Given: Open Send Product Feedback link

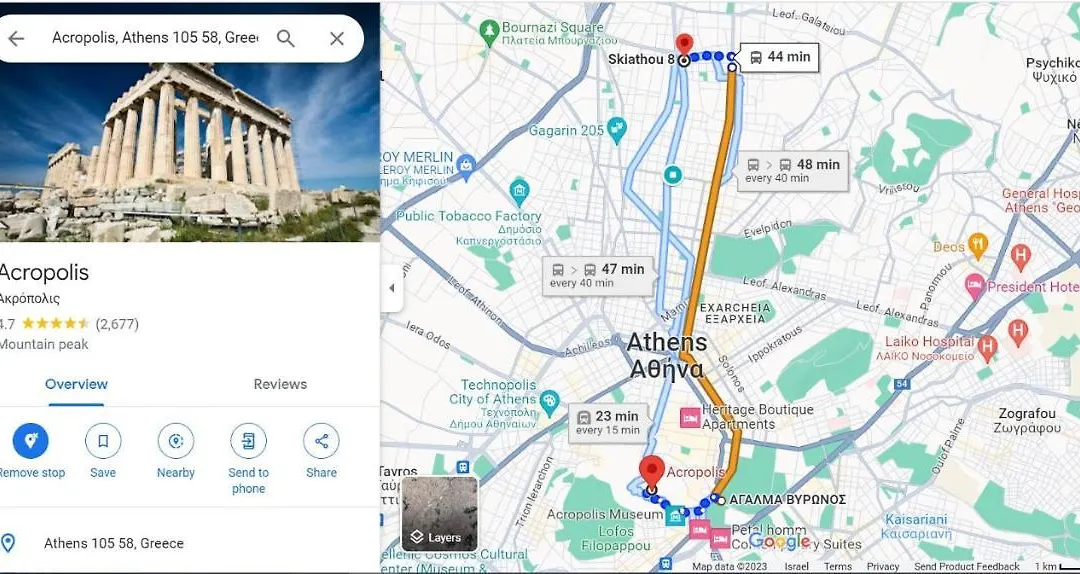Looking at the screenshot, I should [x=967, y=566].
